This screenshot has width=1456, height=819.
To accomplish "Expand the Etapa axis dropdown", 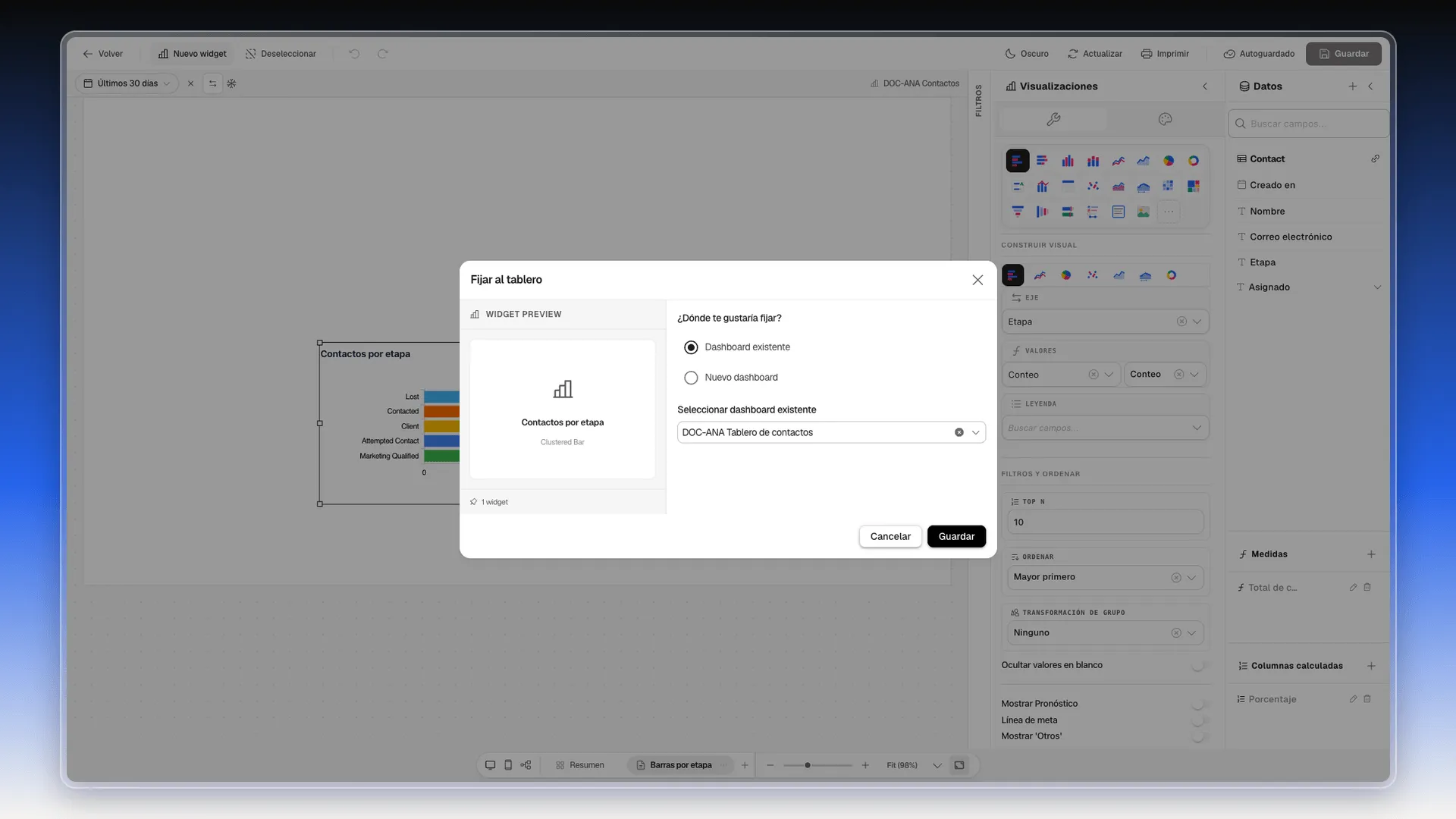I will [1197, 322].
